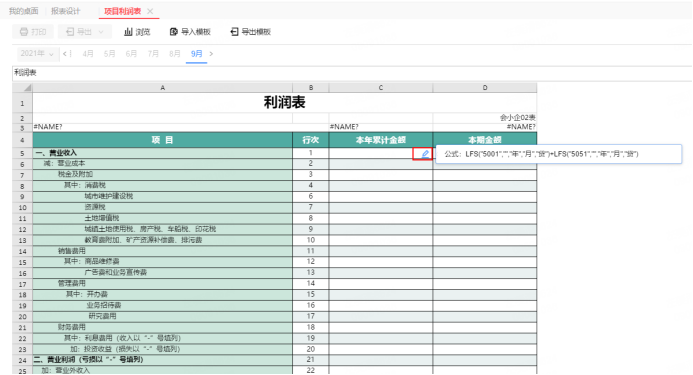Screen dimensions: 693x375
Task: Click the 加：营业外收入 cell
Action: pyautogui.click(x=163, y=371)
